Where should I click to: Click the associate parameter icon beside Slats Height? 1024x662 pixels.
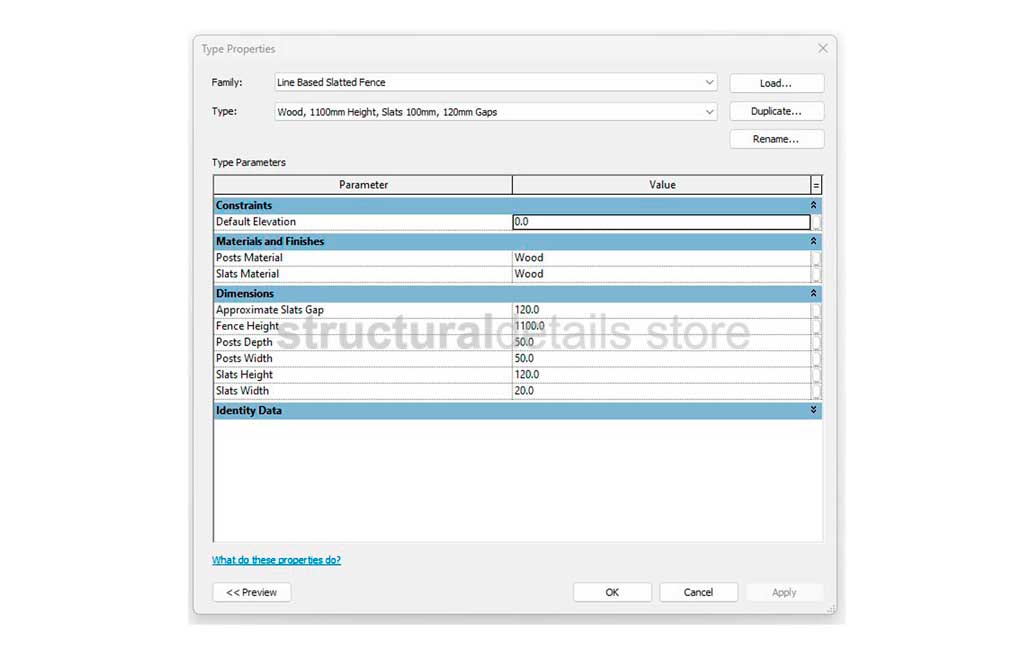tap(817, 374)
